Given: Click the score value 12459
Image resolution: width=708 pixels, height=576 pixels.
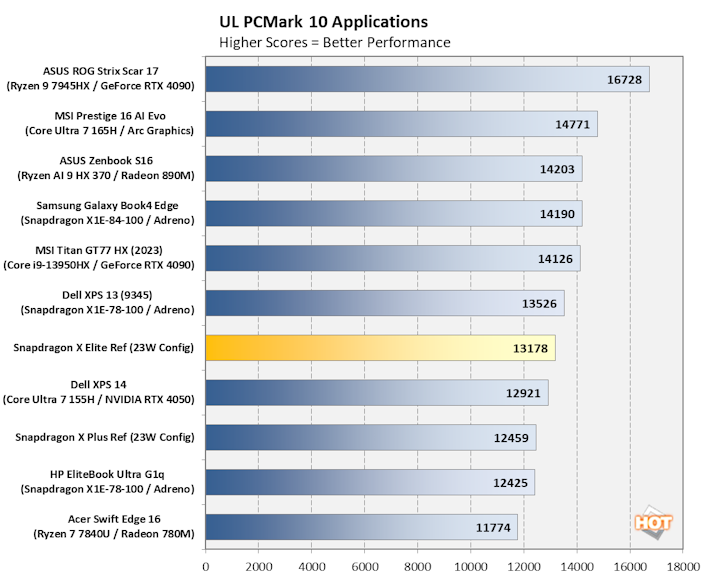Looking at the screenshot, I should [511, 438].
